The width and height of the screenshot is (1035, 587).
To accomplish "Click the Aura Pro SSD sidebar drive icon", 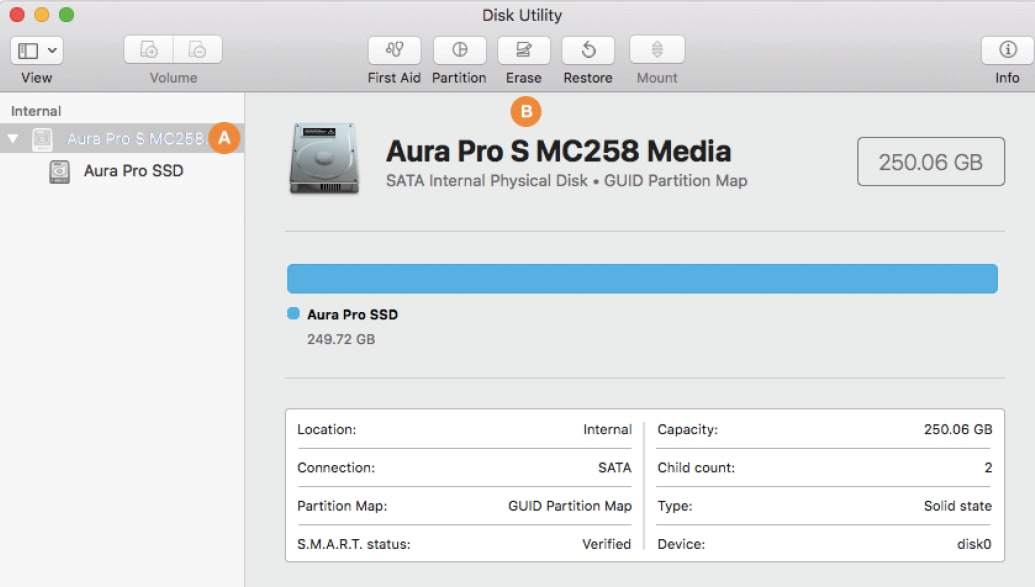I will 60,171.
